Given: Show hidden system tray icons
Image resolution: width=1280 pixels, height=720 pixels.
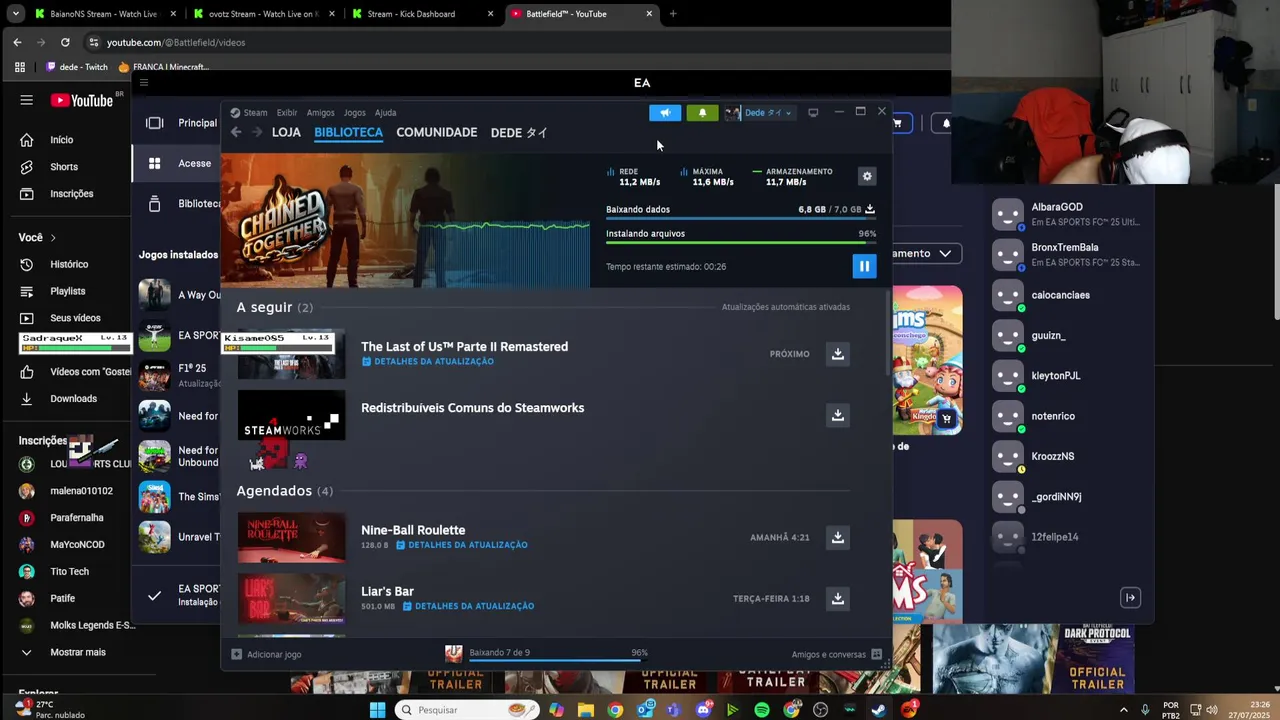Looking at the screenshot, I should 1123,710.
